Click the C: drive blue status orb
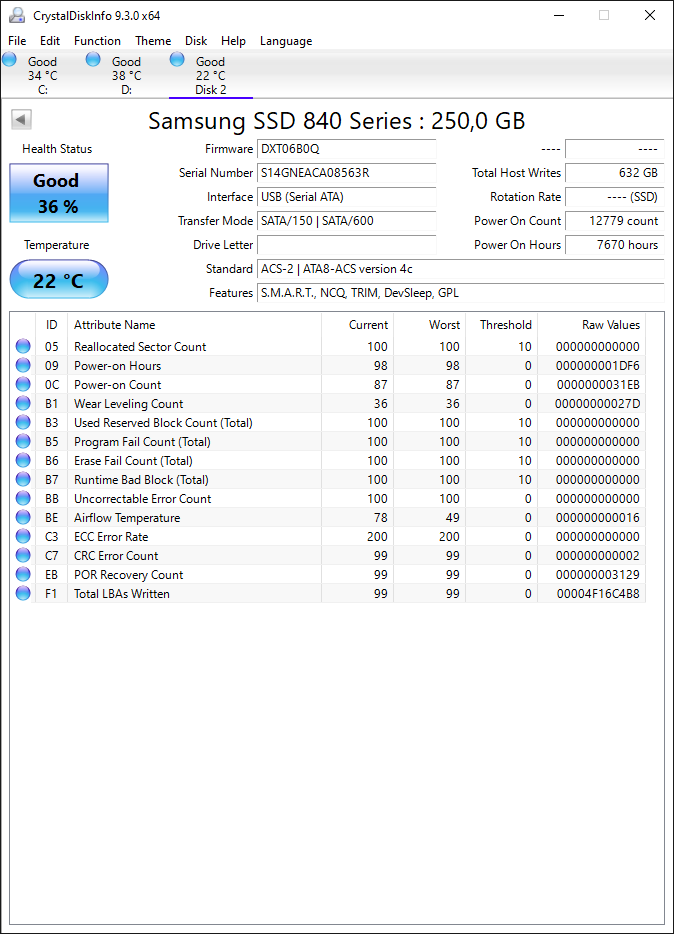This screenshot has height=934, width=674. pyautogui.click(x=10, y=59)
